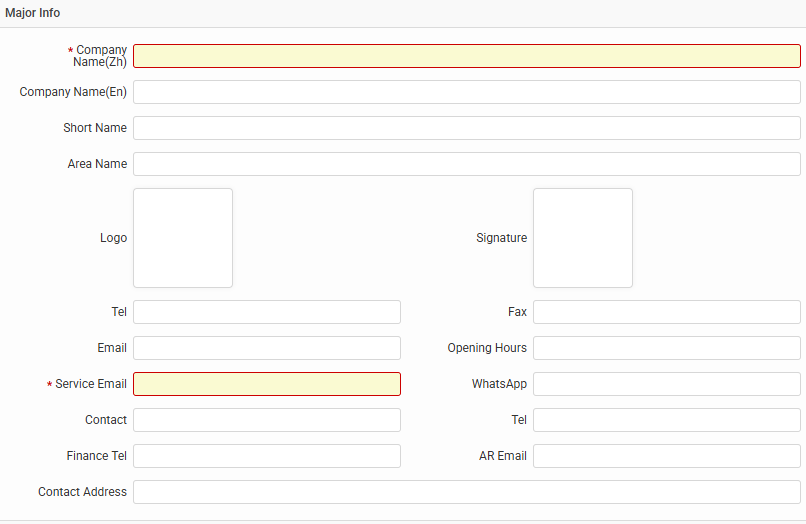Viewport: 806px width, 524px height.
Task: Select the Contact name field
Action: point(267,420)
